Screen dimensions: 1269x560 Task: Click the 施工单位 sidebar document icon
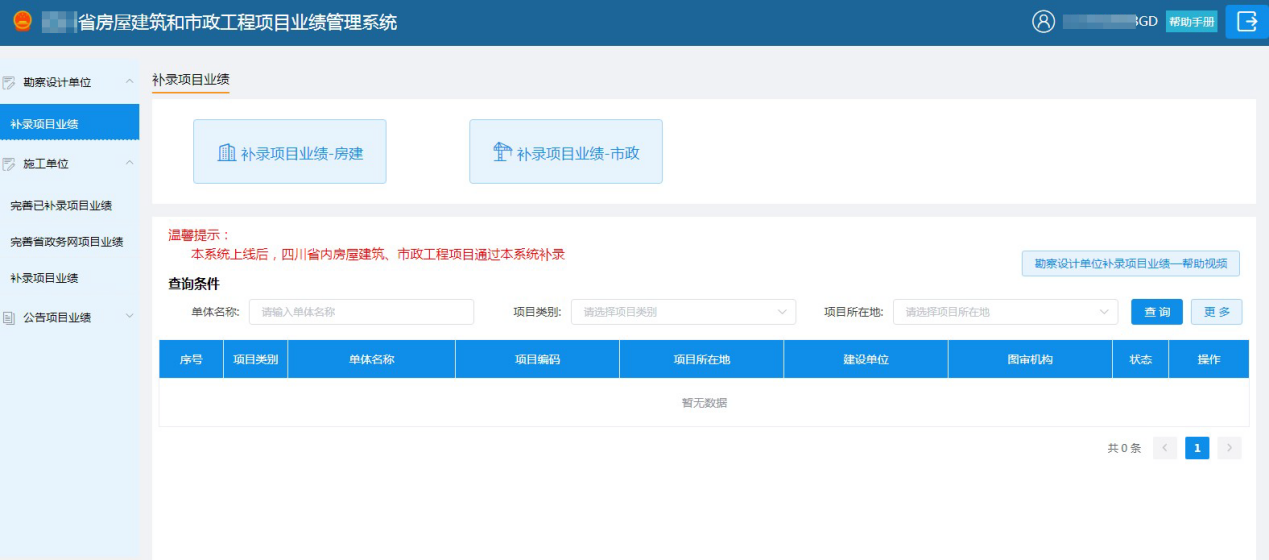click(10, 164)
